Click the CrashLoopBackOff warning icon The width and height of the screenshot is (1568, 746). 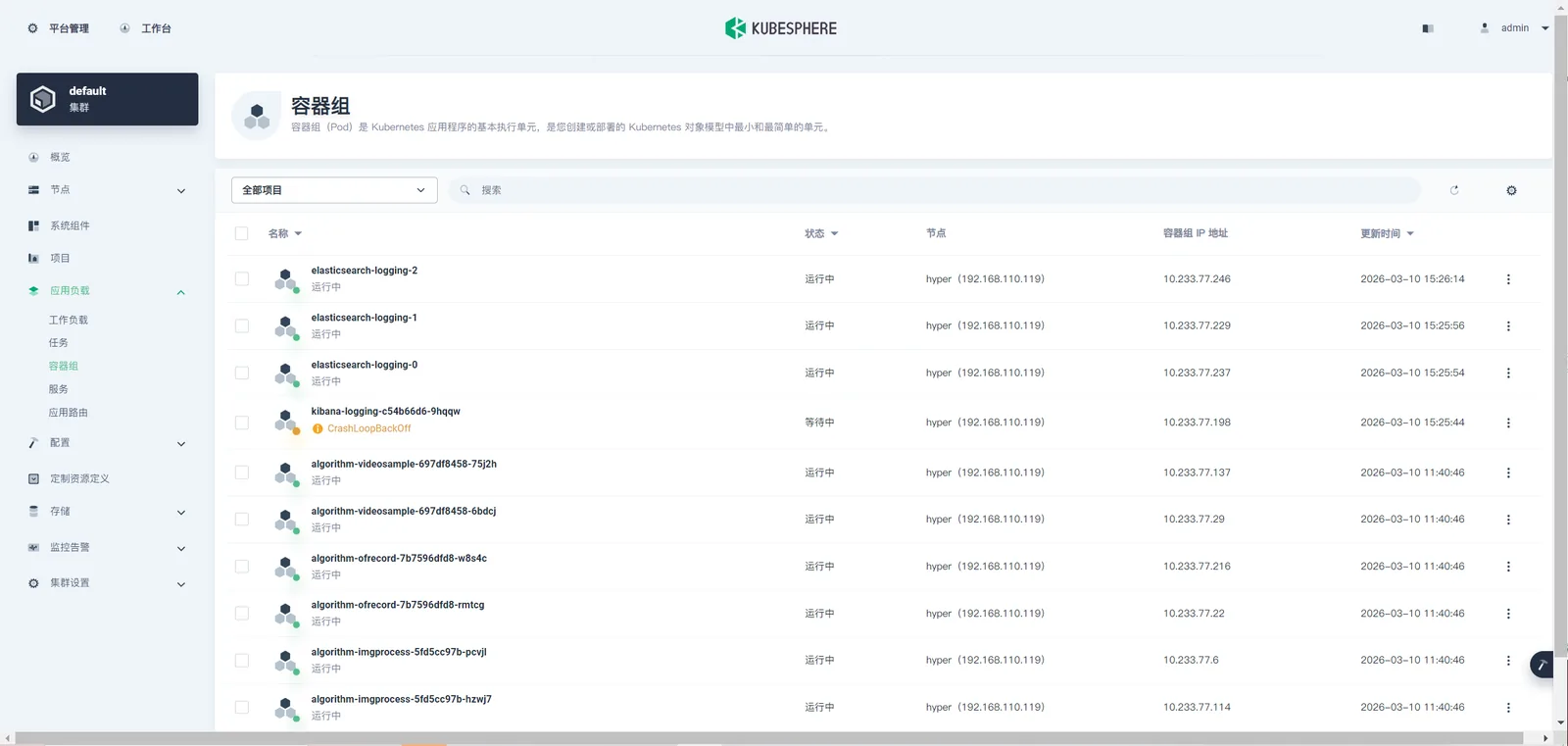[x=318, y=429]
